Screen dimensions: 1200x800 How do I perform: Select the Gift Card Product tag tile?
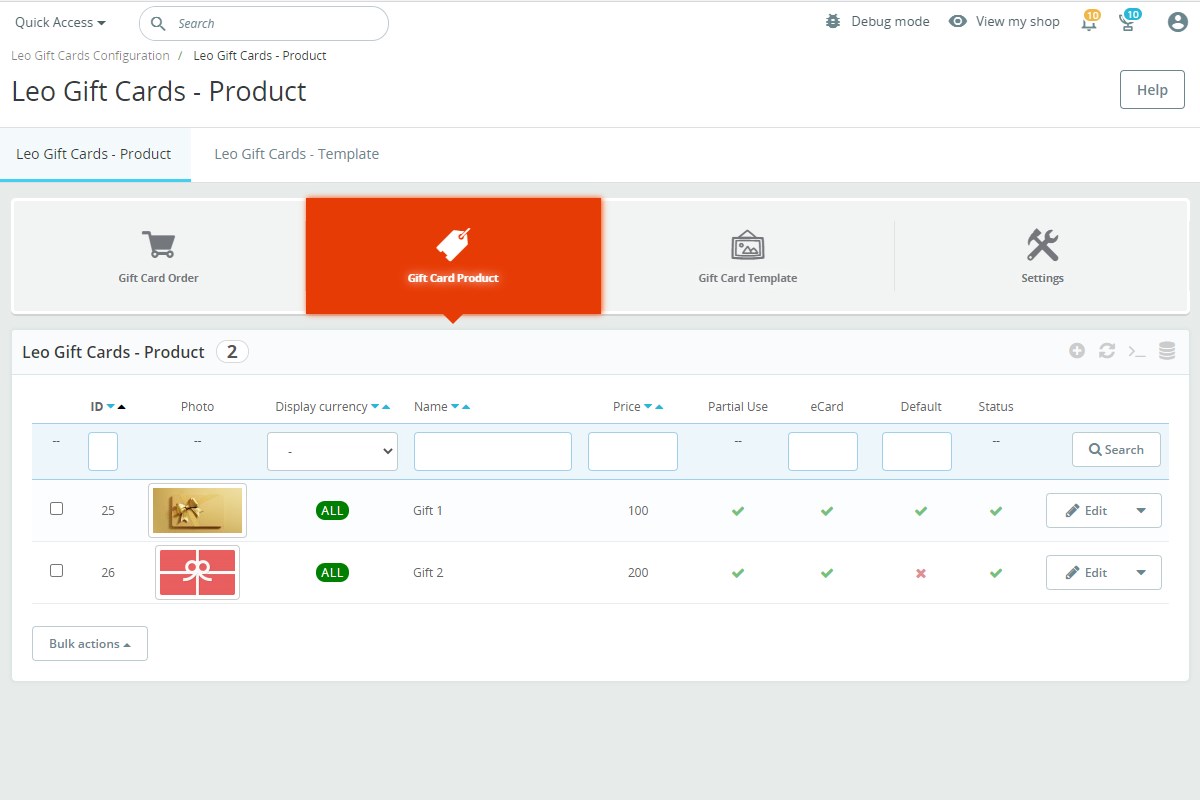pyautogui.click(x=453, y=256)
